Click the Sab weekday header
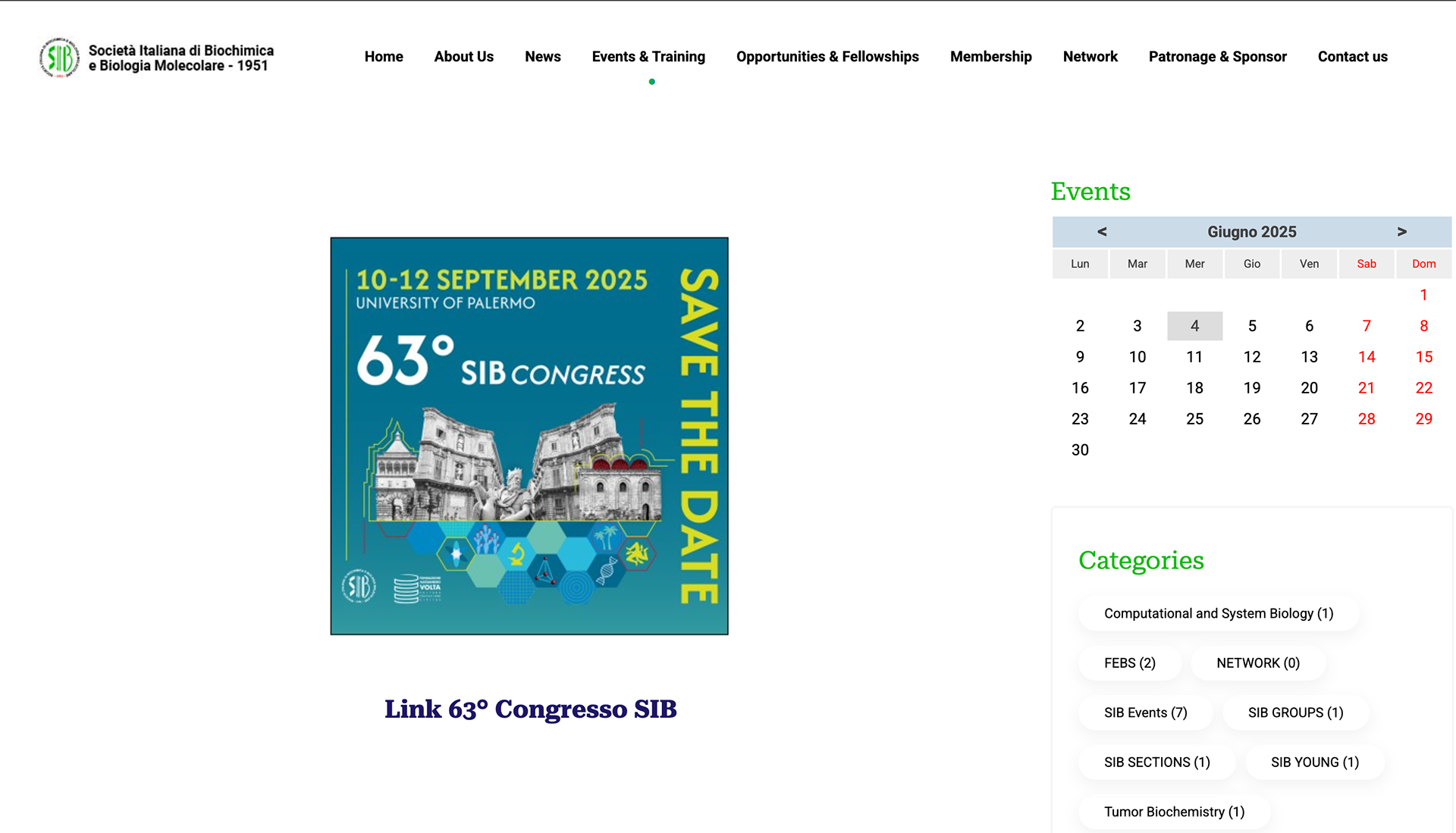 [1367, 264]
